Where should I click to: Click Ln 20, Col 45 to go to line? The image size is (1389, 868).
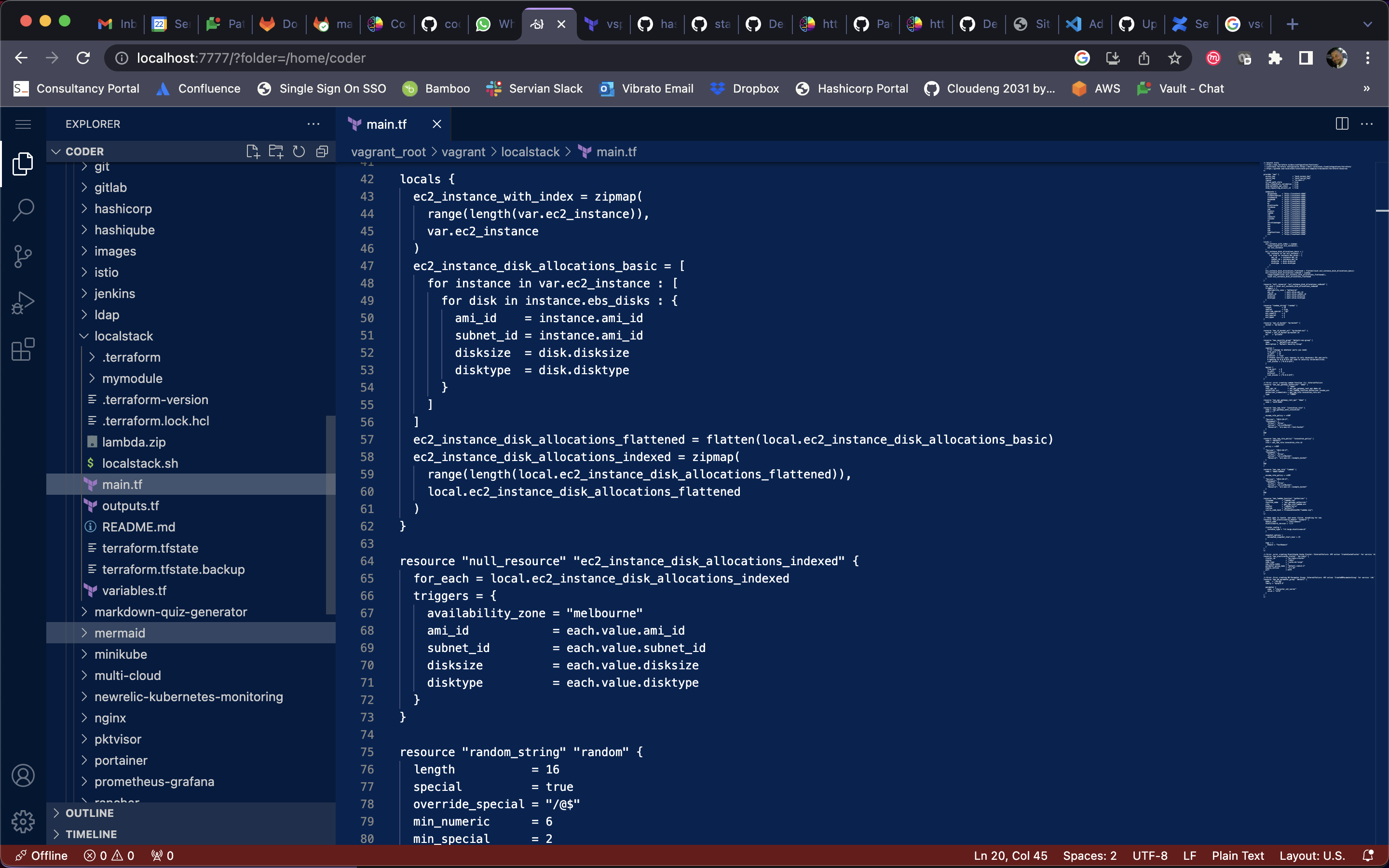tap(1010, 855)
